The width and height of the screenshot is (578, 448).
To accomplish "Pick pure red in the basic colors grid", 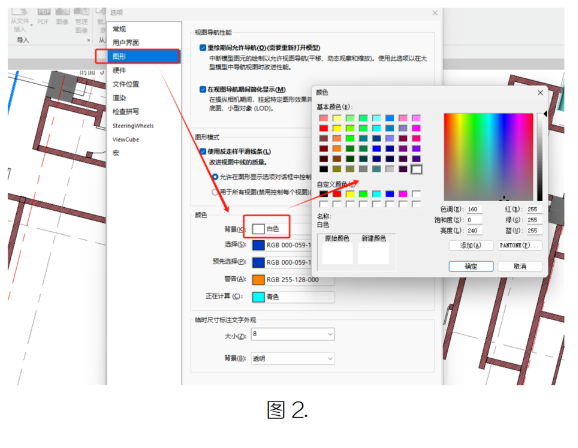I will [324, 128].
